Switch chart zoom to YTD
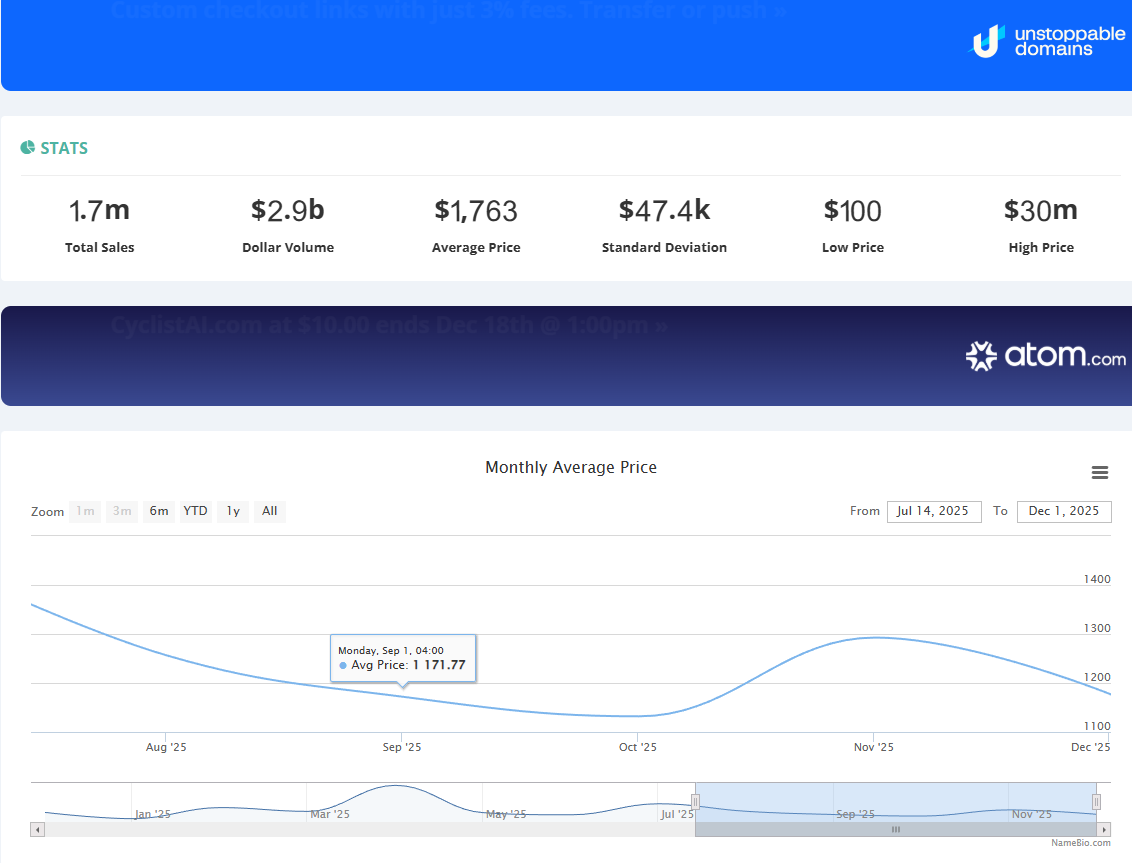This screenshot has height=863, width=1132. point(196,511)
